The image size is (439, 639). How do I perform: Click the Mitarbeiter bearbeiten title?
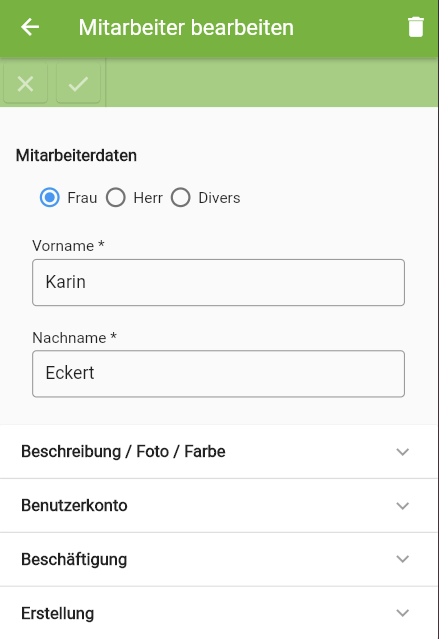186,28
